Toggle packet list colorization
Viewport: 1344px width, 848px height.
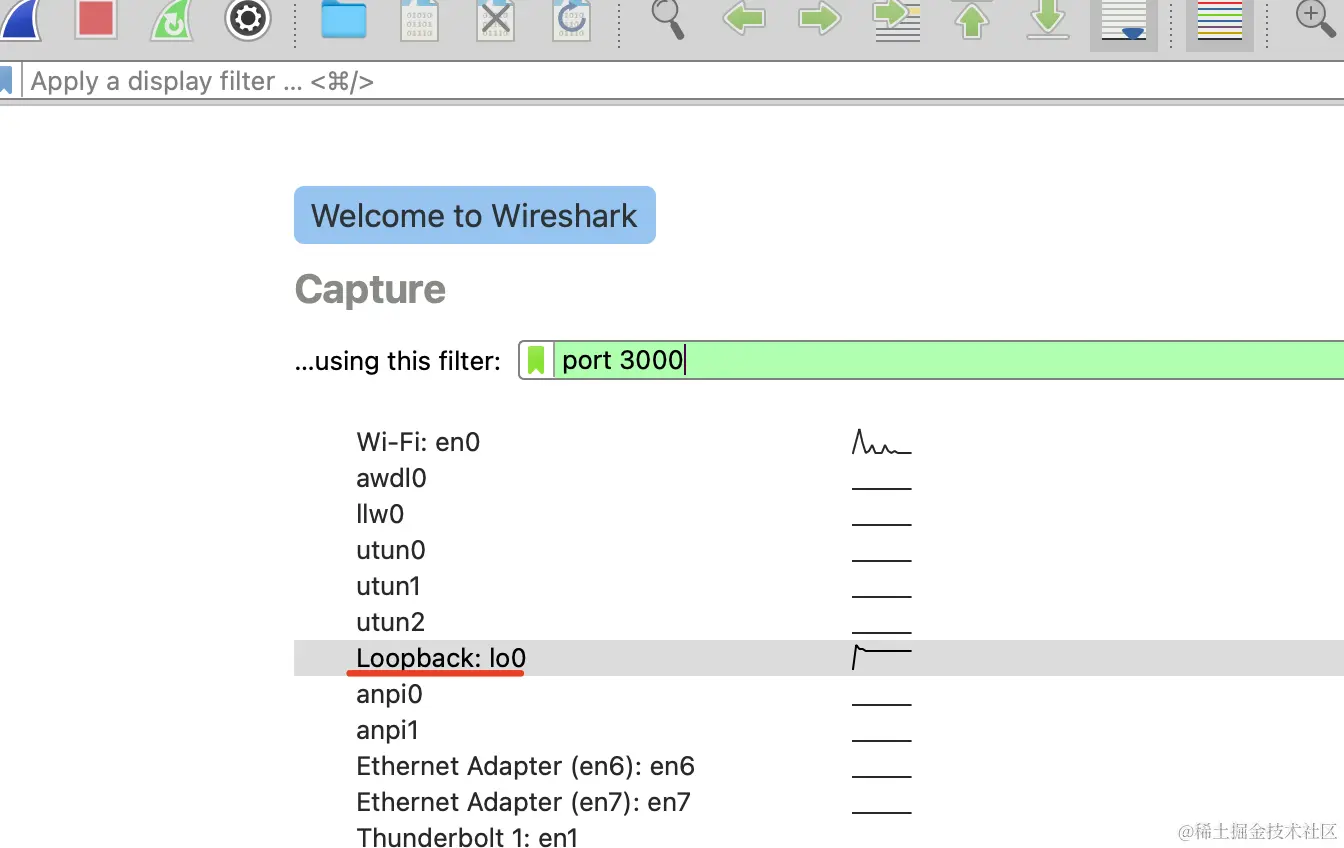click(x=1220, y=22)
